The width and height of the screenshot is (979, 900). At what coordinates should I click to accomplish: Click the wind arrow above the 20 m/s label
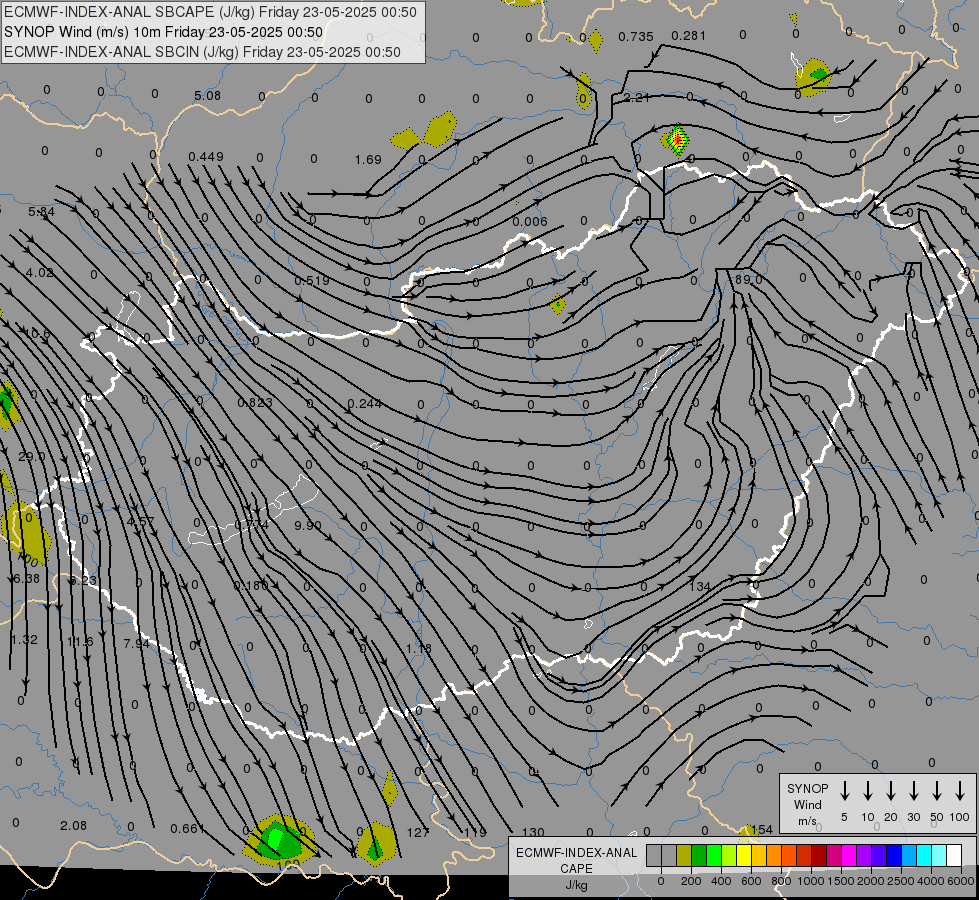(891, 791)
